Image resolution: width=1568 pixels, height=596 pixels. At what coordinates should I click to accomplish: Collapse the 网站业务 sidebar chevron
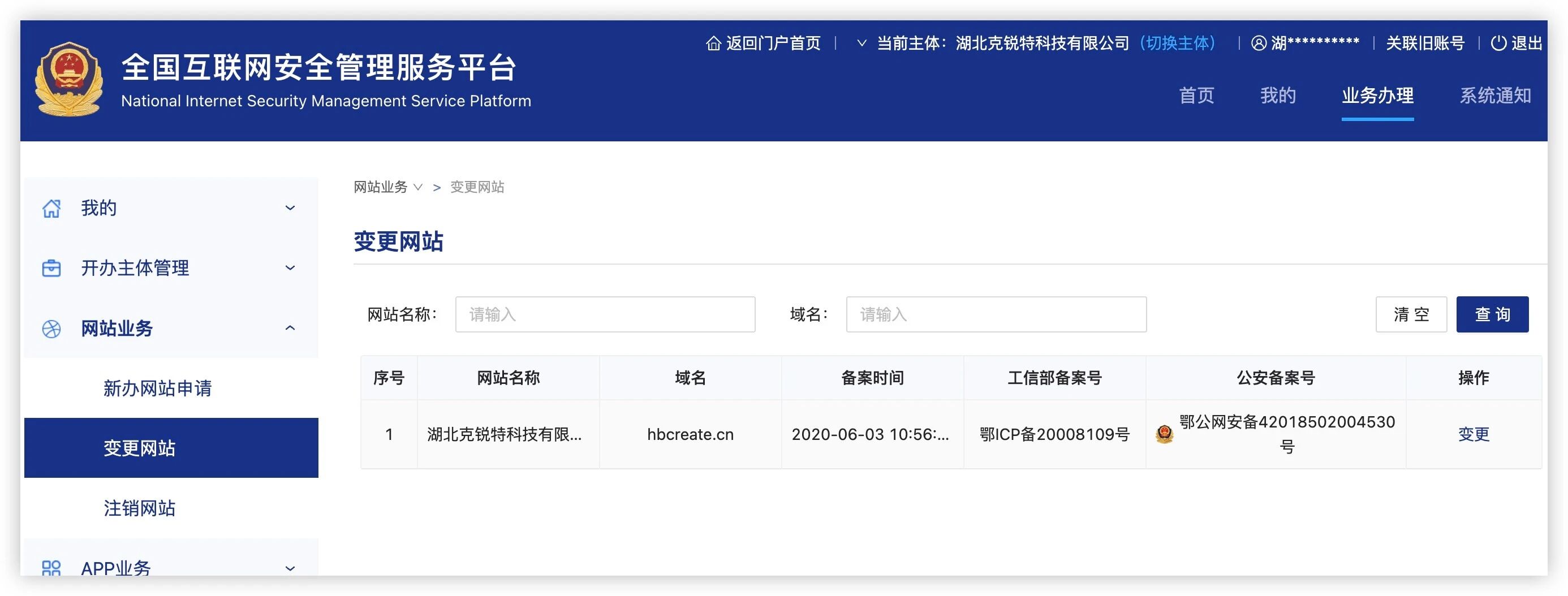pos(290,328)
